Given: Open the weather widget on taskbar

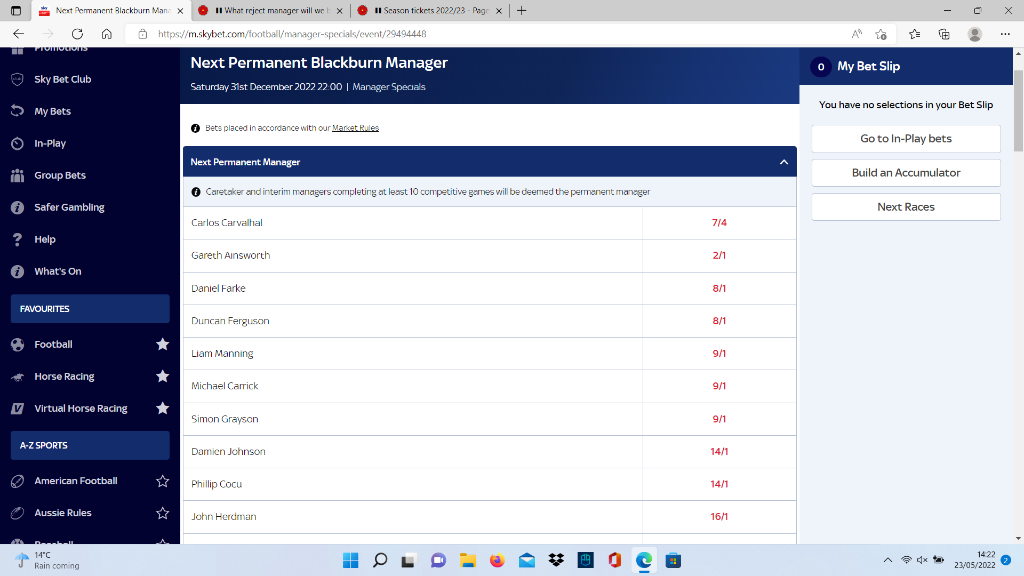Looking at the screenshot, I should coord(47,560).
